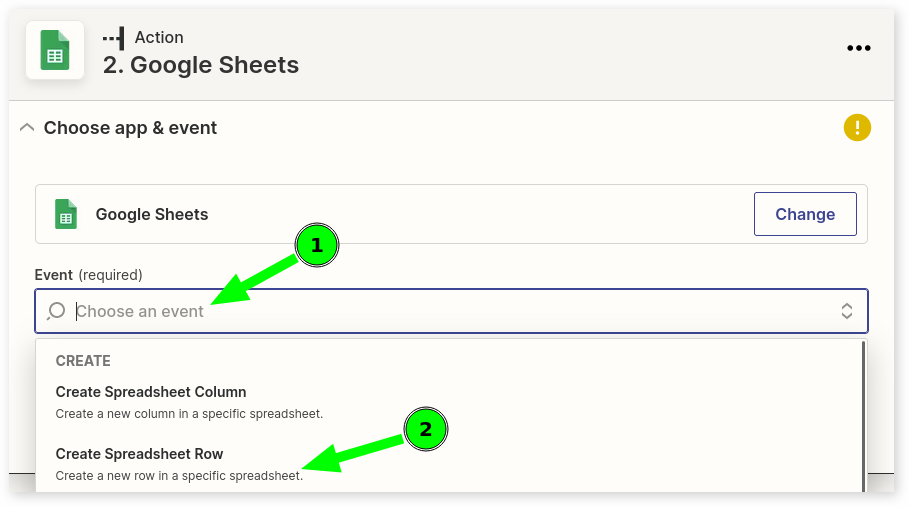Click the yellow warning status icon
The image size is (909, 507).
(x=857, y=128)
